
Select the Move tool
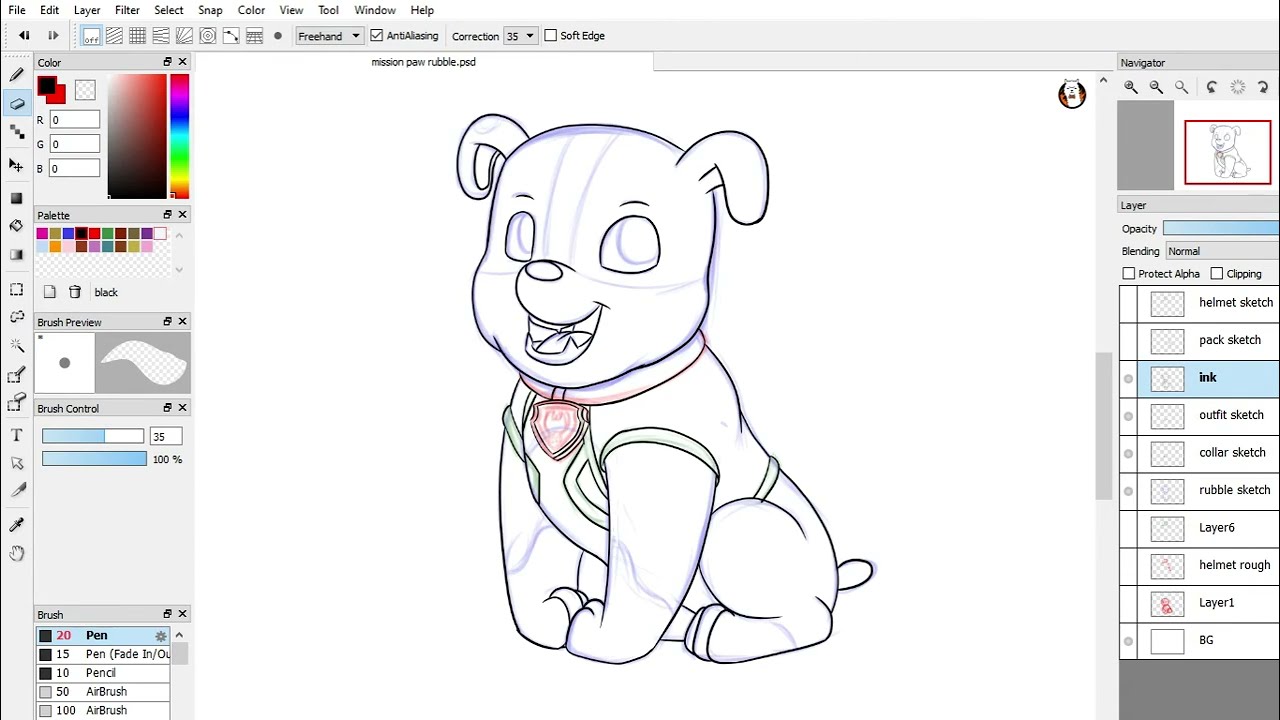tap(16, 165)
